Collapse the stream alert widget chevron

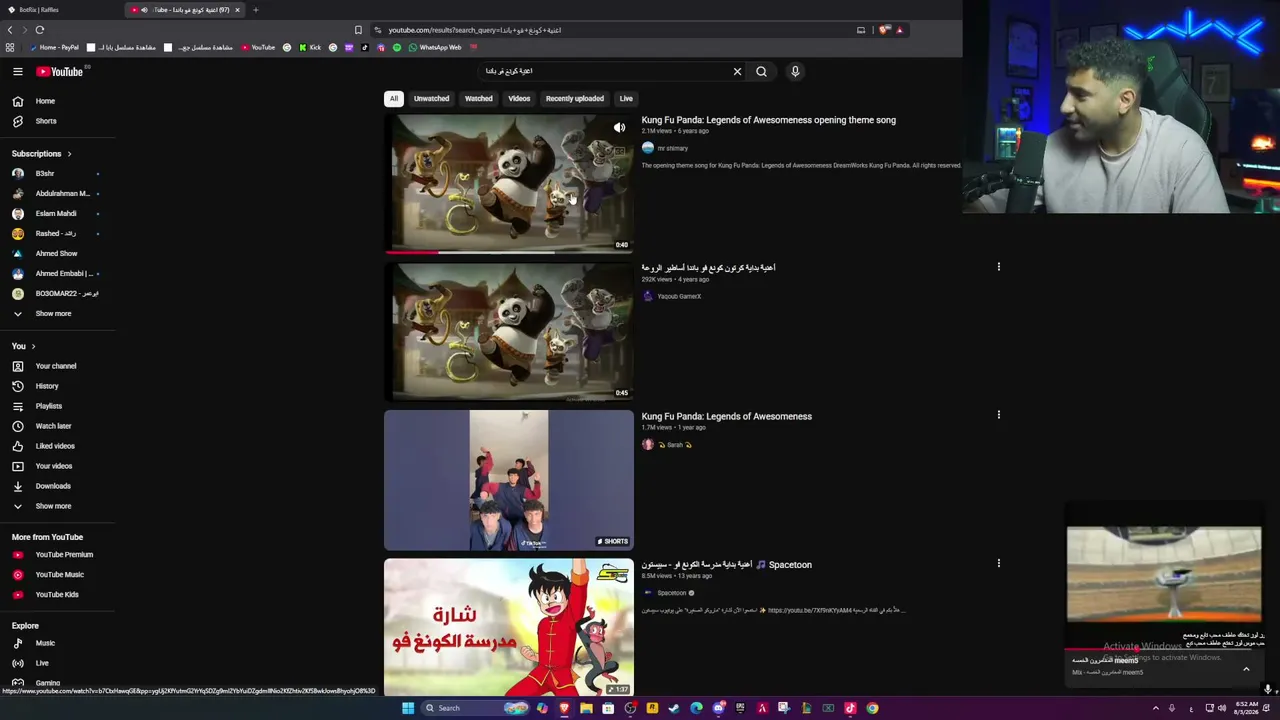pyautogui.click(x=1246, y=669)
